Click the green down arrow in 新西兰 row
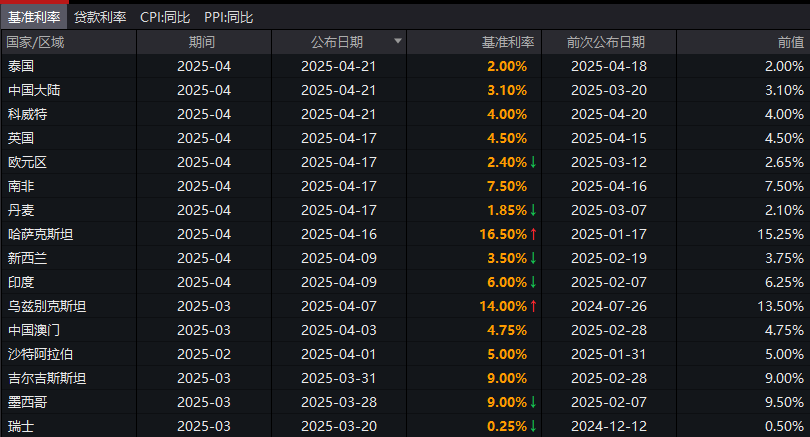 (x=534, y=258)
